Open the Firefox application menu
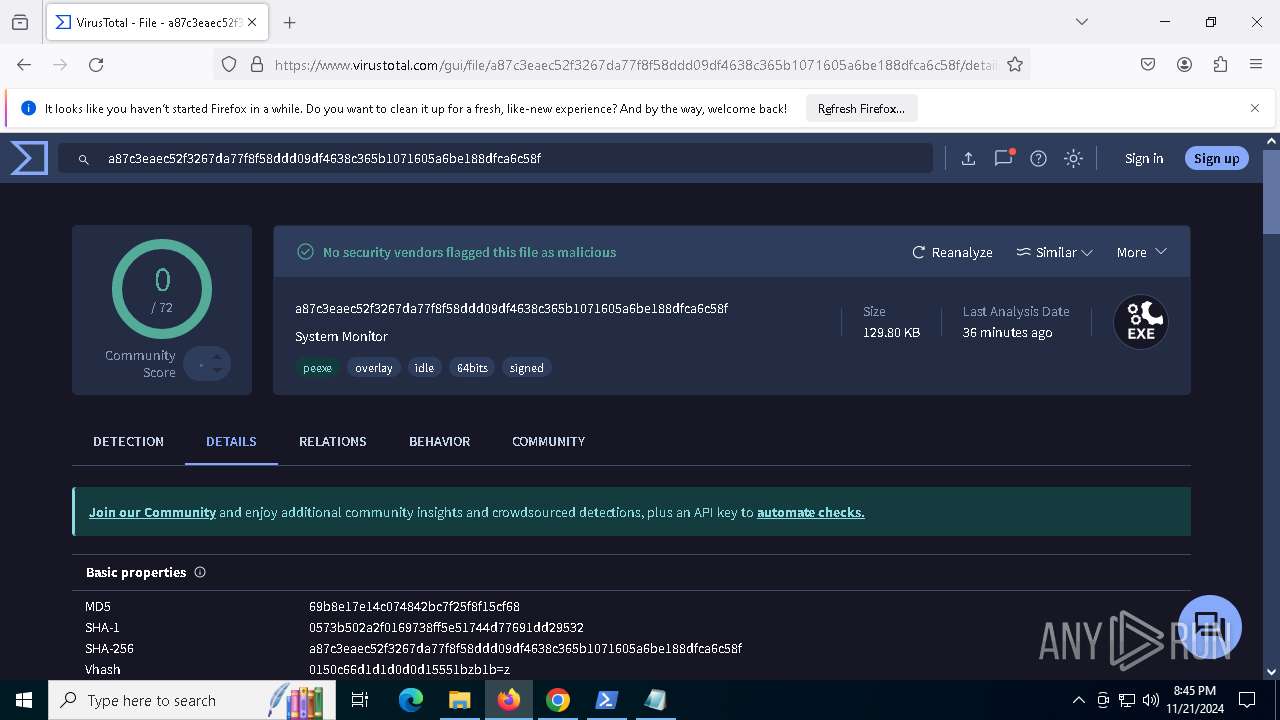This screenshot has width=1280, height=720. (x=1256, y=64)
